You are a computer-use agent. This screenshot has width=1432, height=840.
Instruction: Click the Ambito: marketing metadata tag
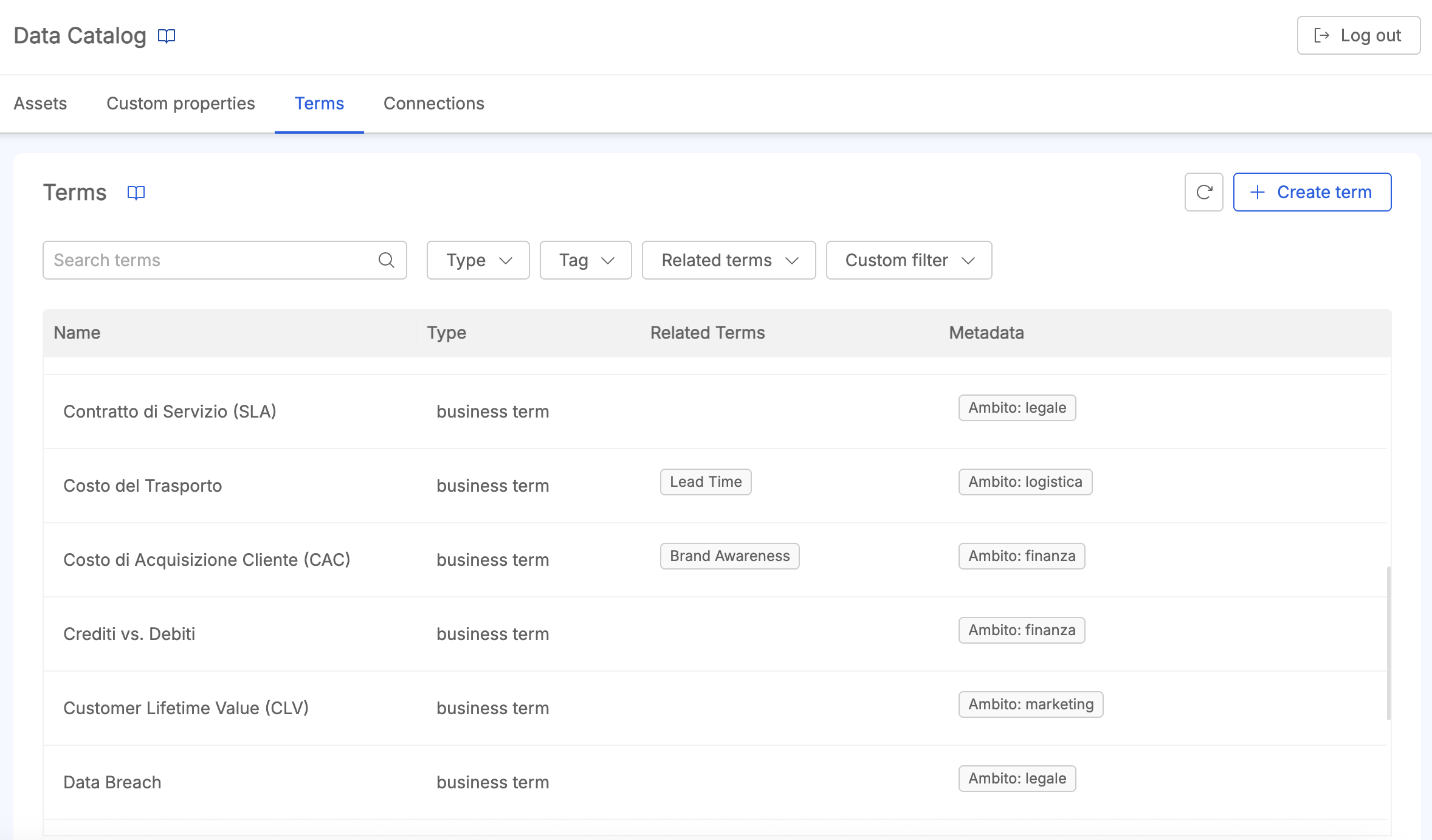pyautogui.click(x=1031, y=704)
